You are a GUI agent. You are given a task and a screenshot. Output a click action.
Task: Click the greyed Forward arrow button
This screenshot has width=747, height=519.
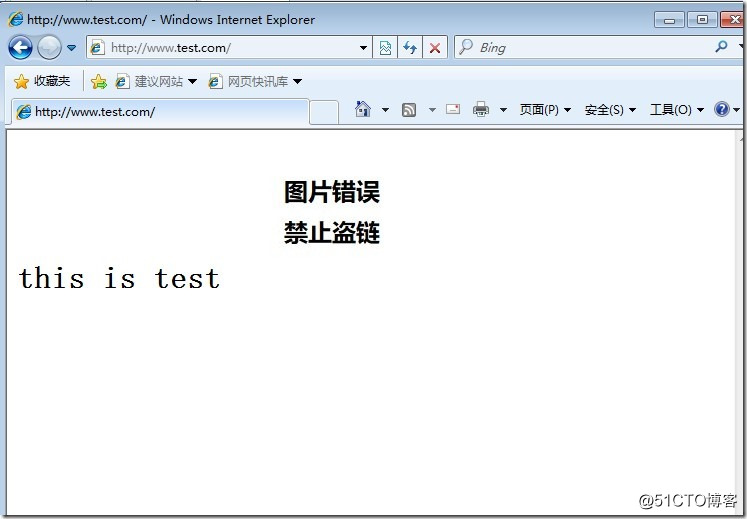(49, 48)
